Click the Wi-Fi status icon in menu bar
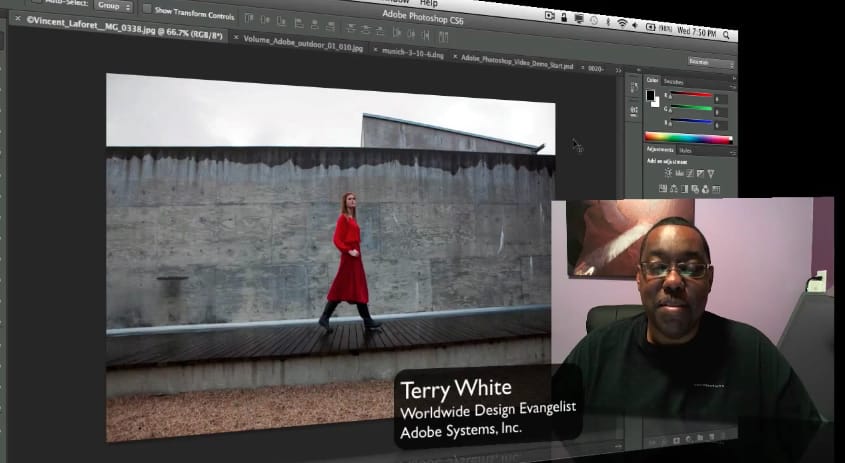Viewport: 845px width, 463px height. tap(622, 23)
